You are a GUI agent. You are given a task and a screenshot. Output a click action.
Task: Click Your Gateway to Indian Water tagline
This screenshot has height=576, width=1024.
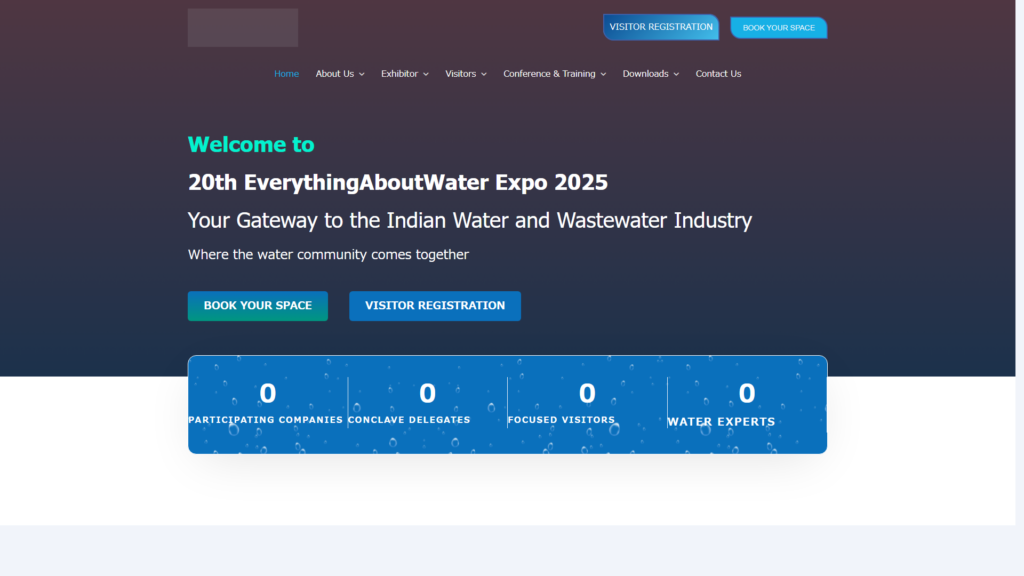[x=470, y=221]
